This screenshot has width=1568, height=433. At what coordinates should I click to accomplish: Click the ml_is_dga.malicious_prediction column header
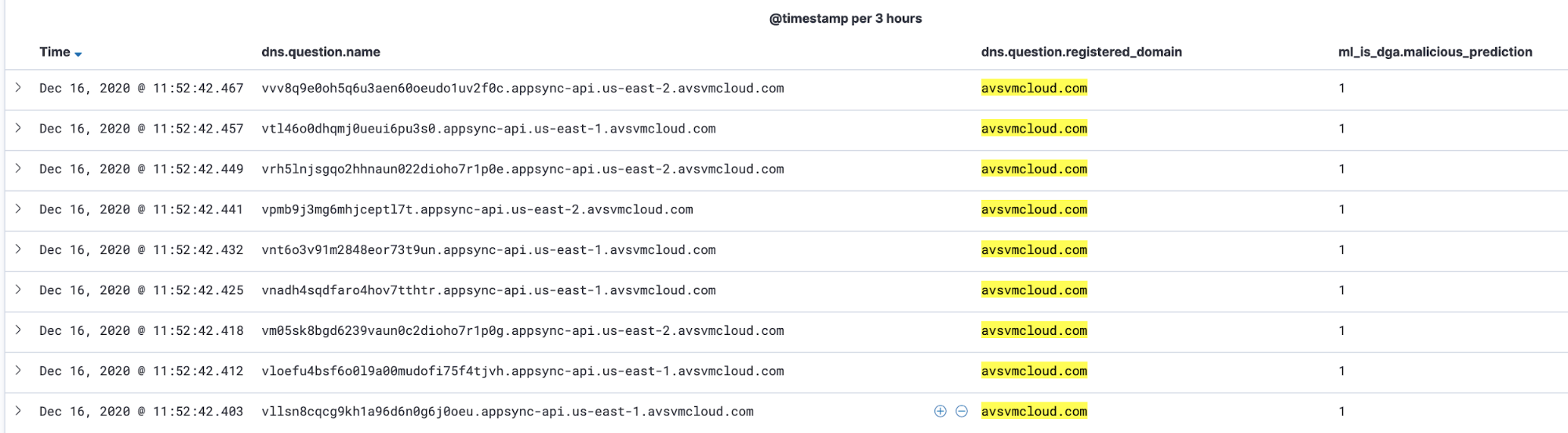(1435, 52)
